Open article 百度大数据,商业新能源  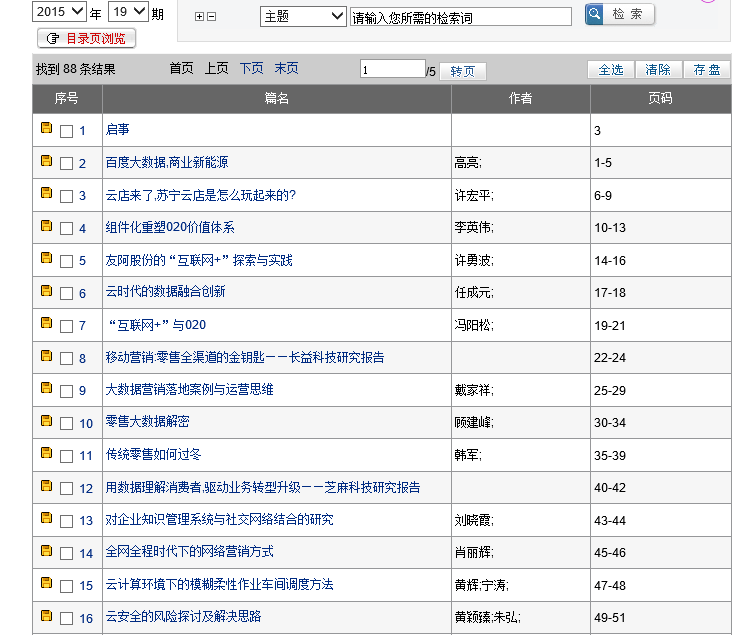(x=167, y=162)
